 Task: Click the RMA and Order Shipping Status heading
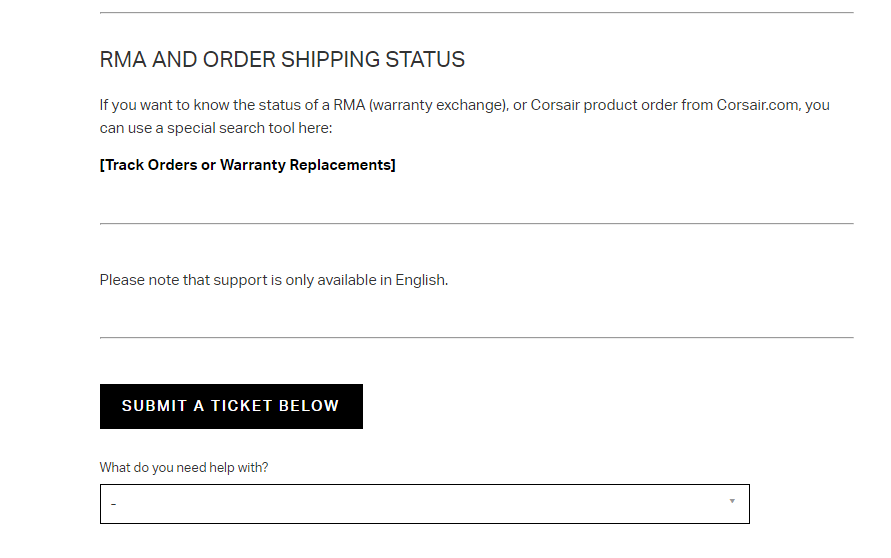[x=282, y=60]
